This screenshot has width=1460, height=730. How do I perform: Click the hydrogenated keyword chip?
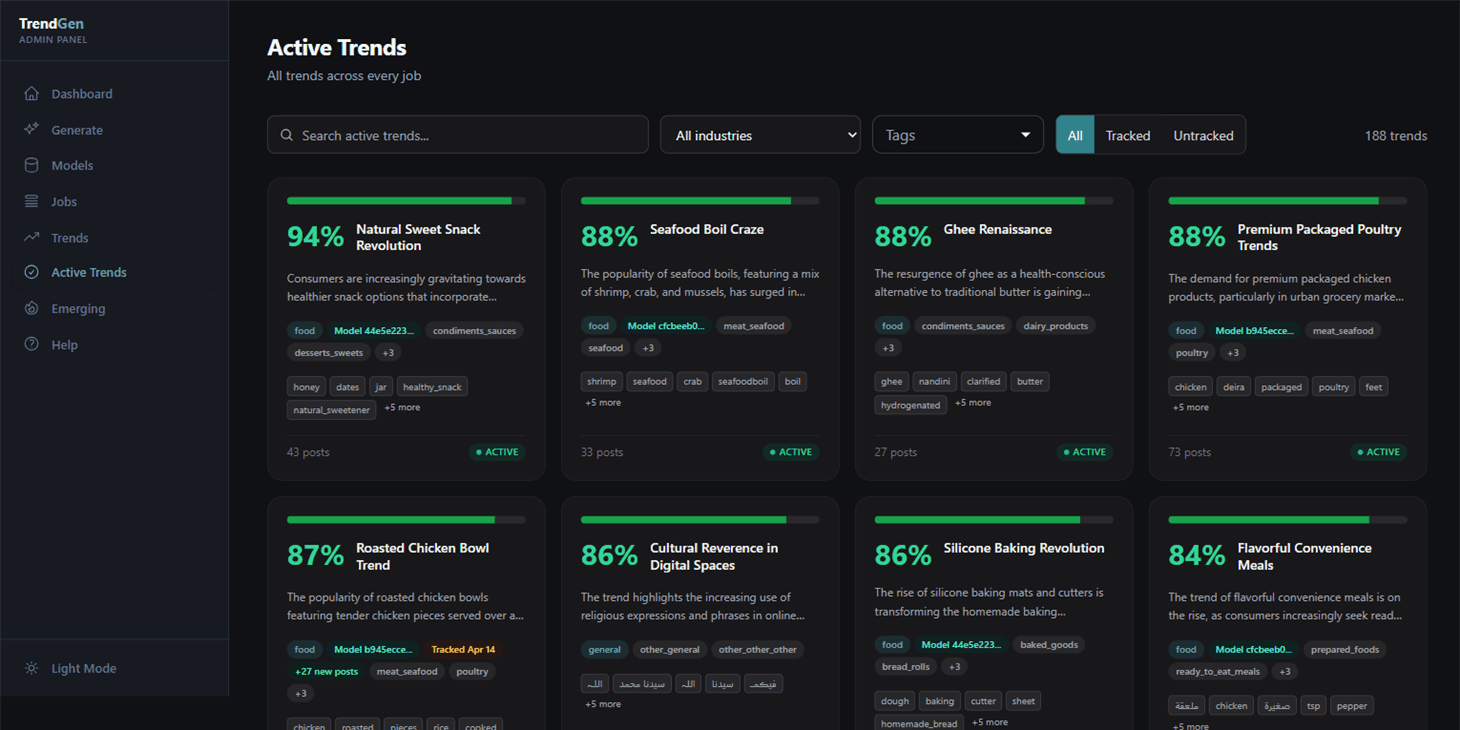[910, 405]
